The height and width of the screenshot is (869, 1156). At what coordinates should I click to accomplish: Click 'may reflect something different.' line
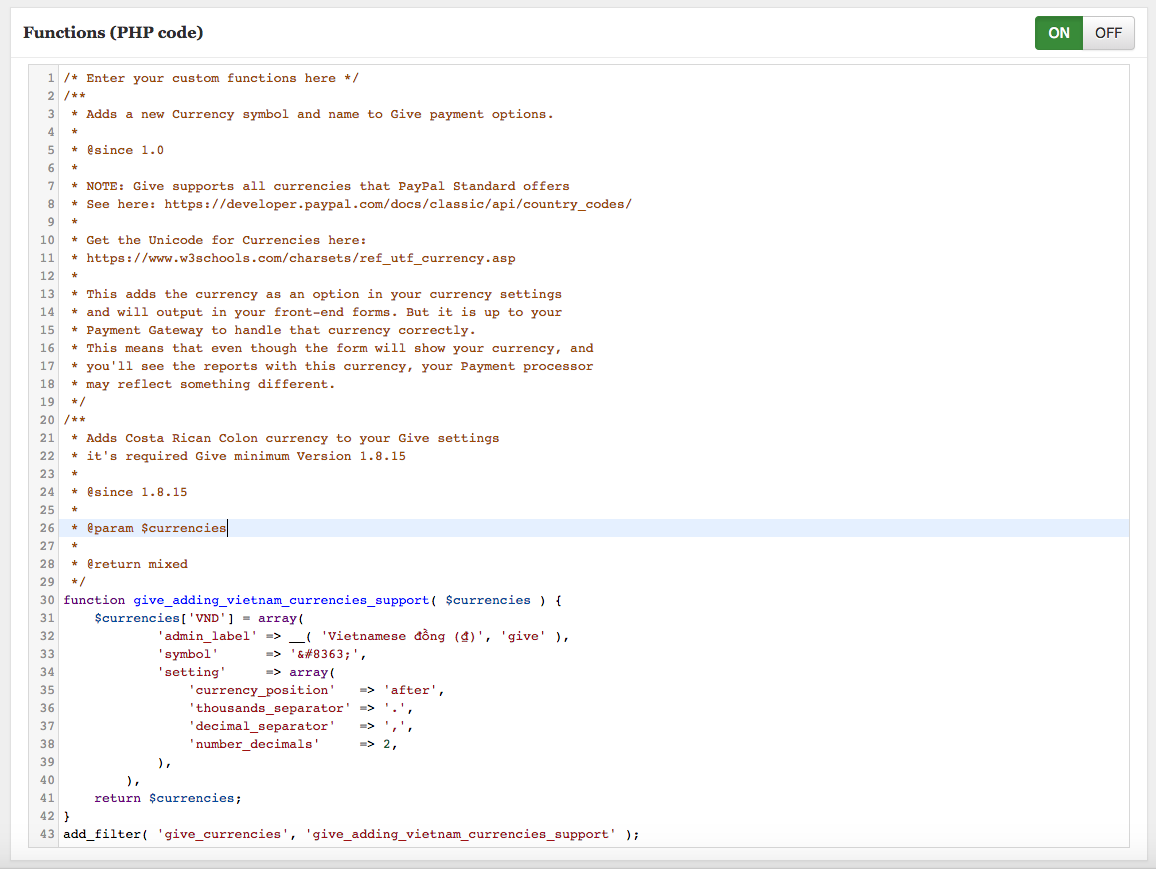[x=203, y=385]
